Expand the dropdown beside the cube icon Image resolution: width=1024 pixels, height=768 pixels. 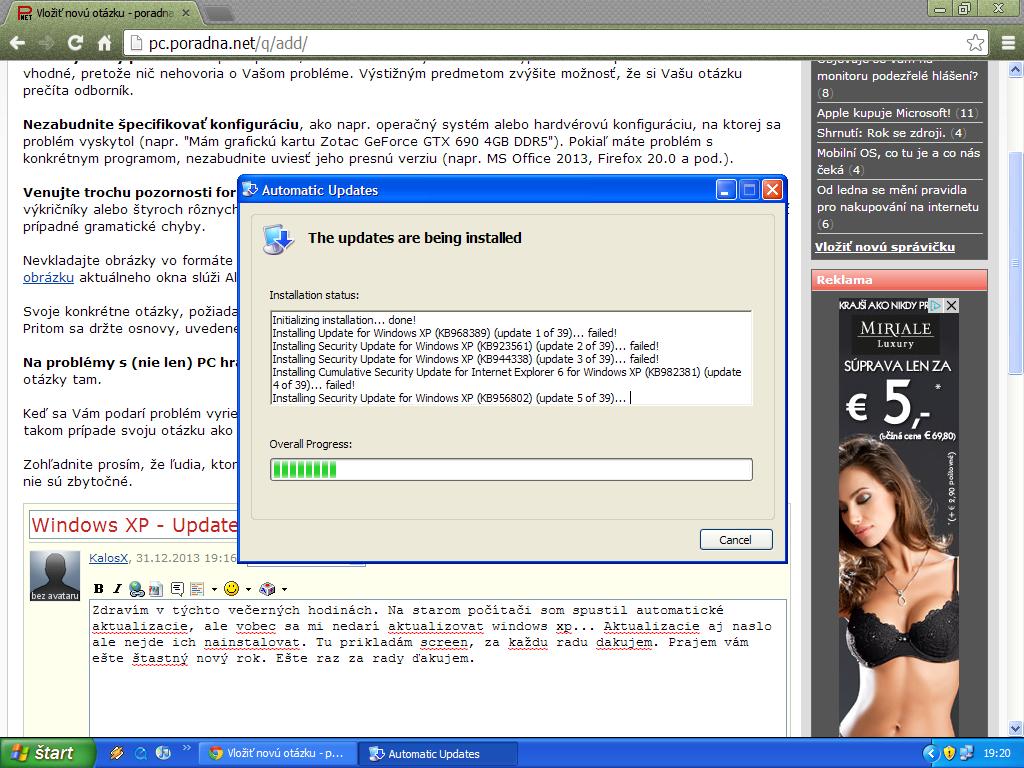284,589
